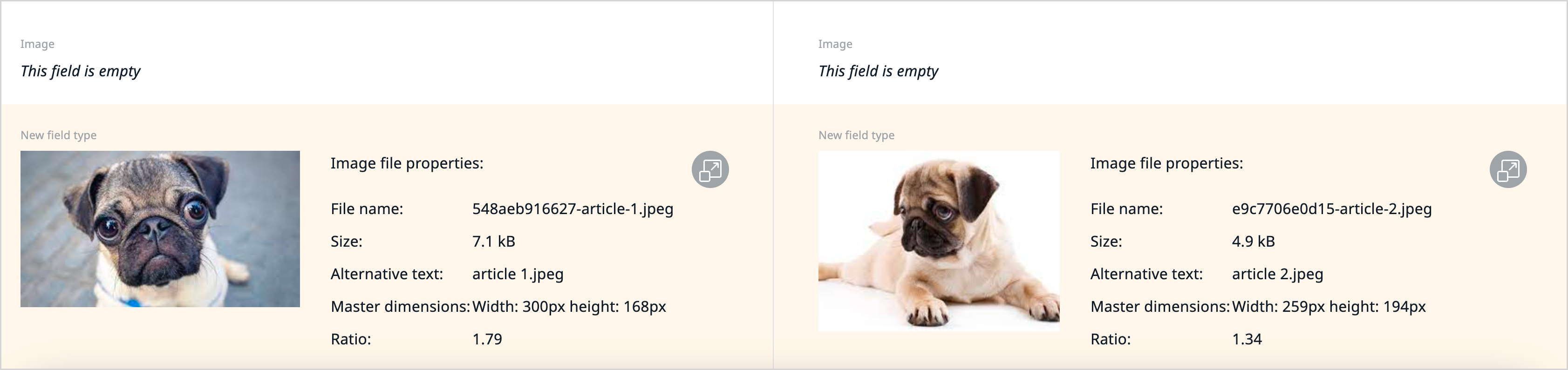Viewport: 1568px width, 370px height.
Task: Click 'This field is empty' in the right panel
Action: point(879,71)
